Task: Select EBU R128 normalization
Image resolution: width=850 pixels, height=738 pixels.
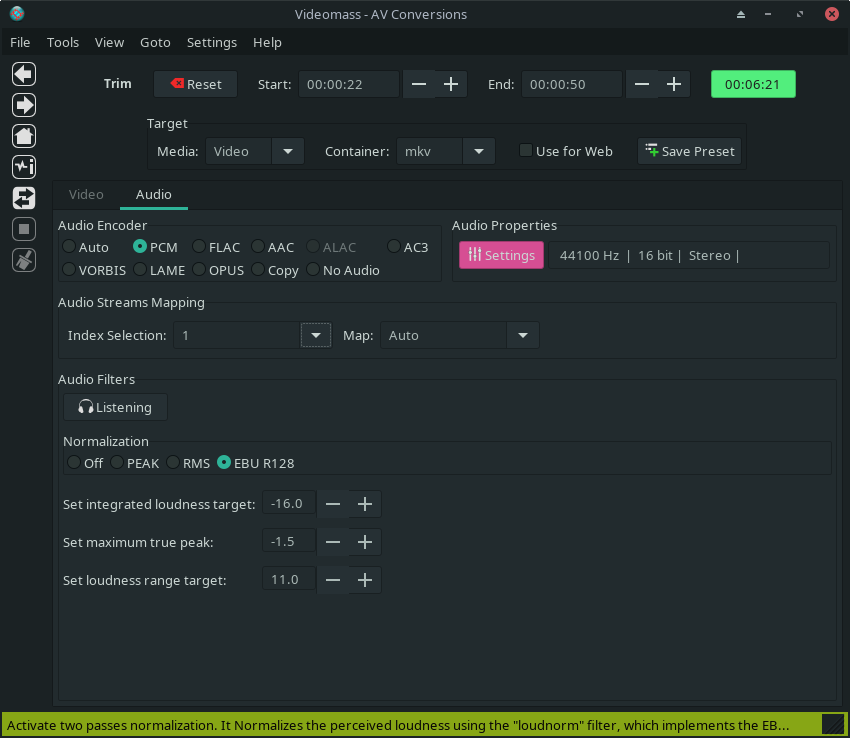Action: coord(256,463)
